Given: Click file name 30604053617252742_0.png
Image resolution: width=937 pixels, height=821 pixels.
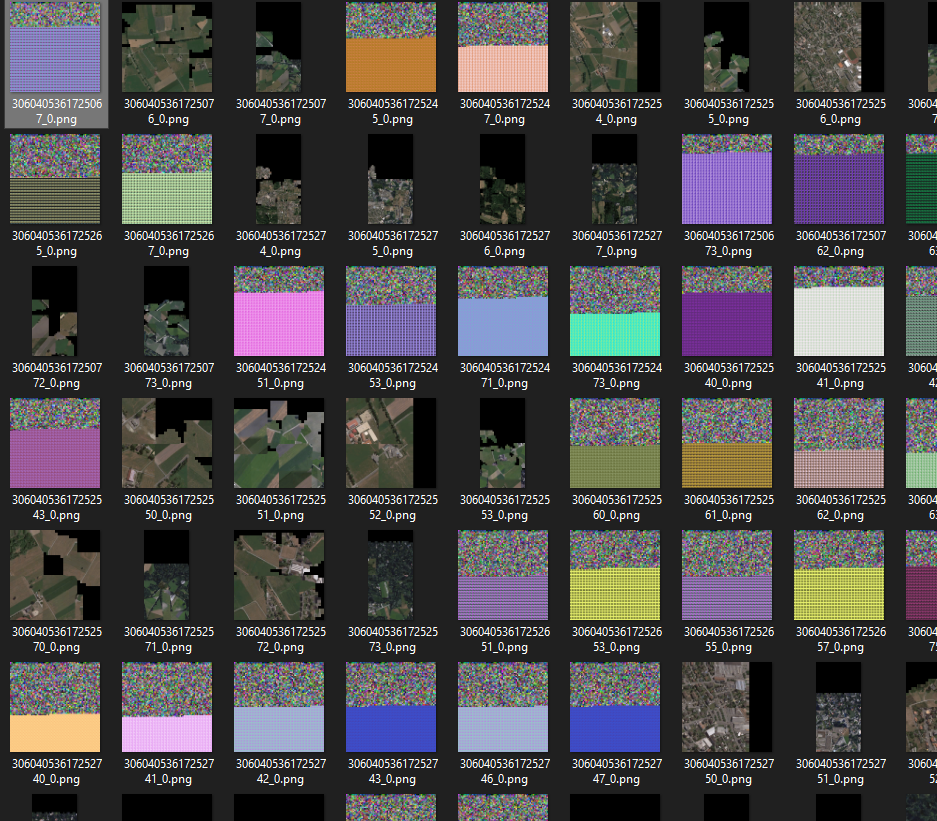Looking at the screenshot, I should [x=281, y=771].
